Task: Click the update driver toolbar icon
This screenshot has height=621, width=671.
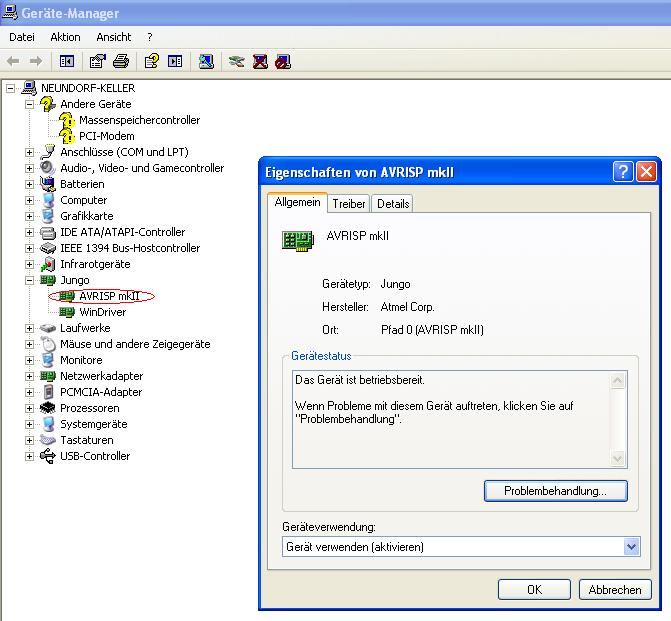Action: pyautogui.click(x=237, y=62)
